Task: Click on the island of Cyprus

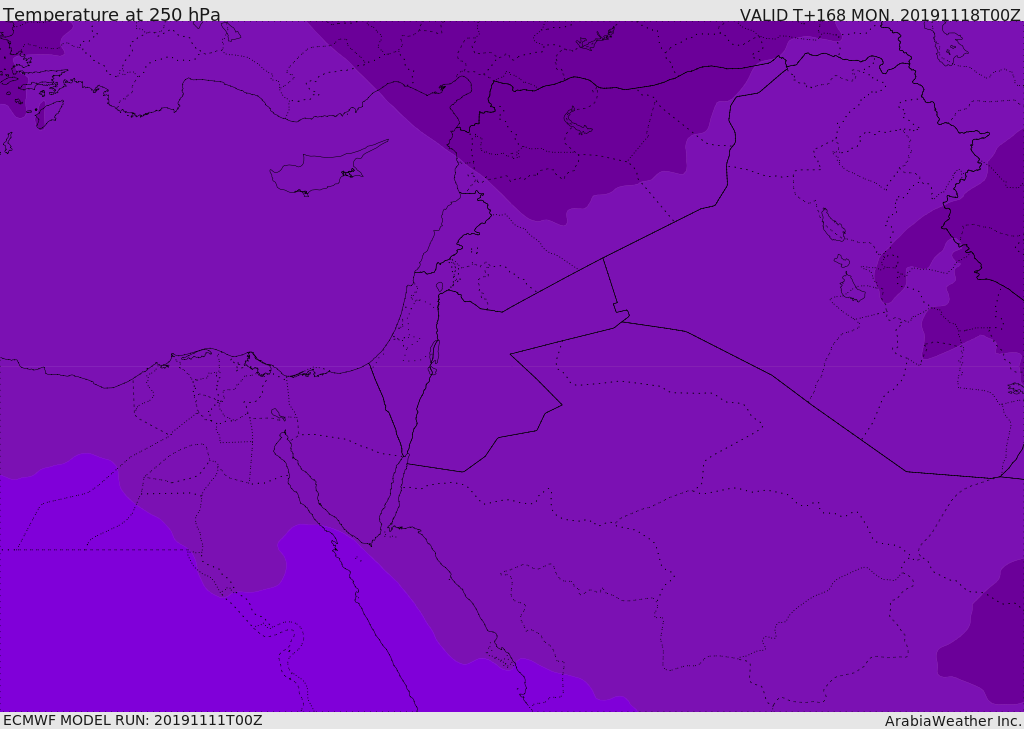Action: point(318,172)
